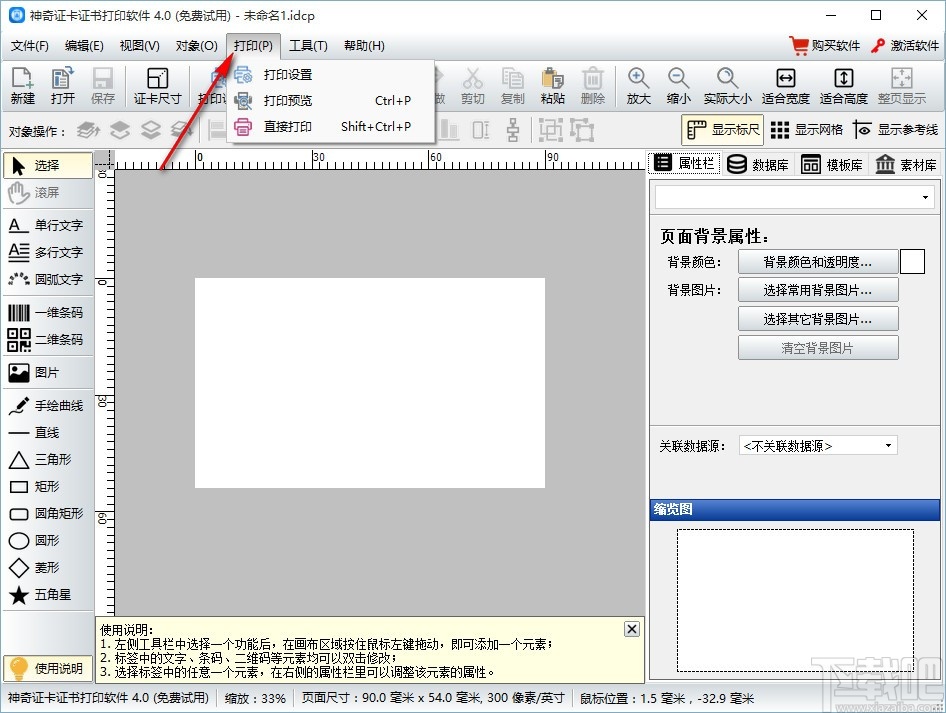Click the white card canvas page
Image resolution: width=946 pixels, height=713 pixels.
coord(370,382)
